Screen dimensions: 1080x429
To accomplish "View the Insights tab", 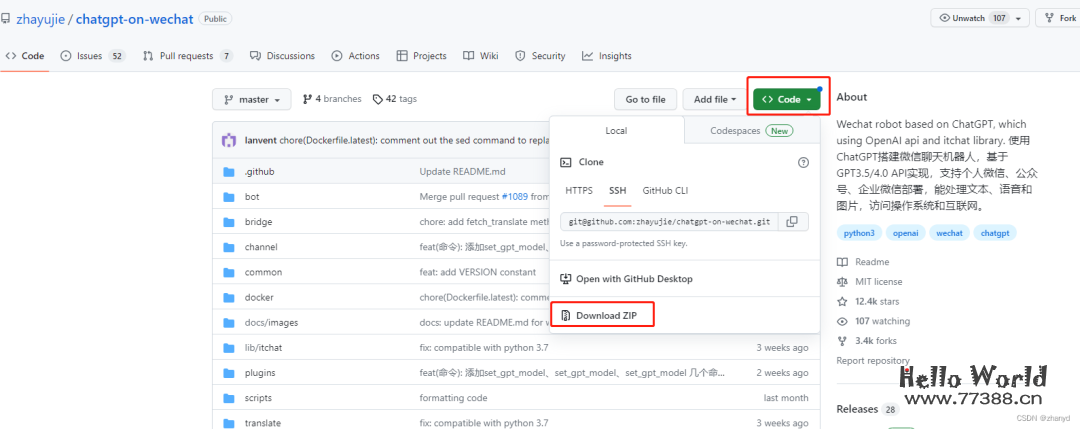I will point(607,56).
